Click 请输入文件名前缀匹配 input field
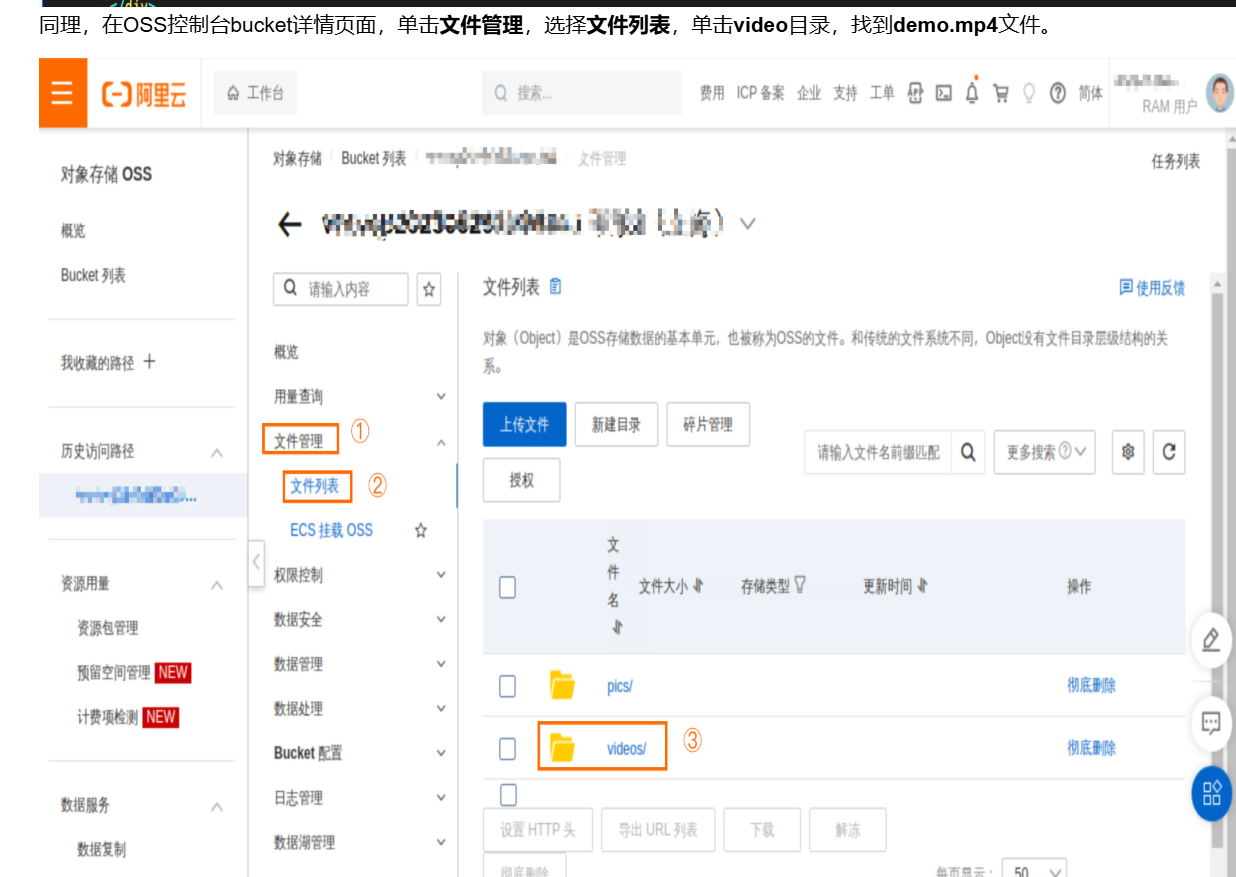The width and height of the screenshot is (1236, 877). 878,452
